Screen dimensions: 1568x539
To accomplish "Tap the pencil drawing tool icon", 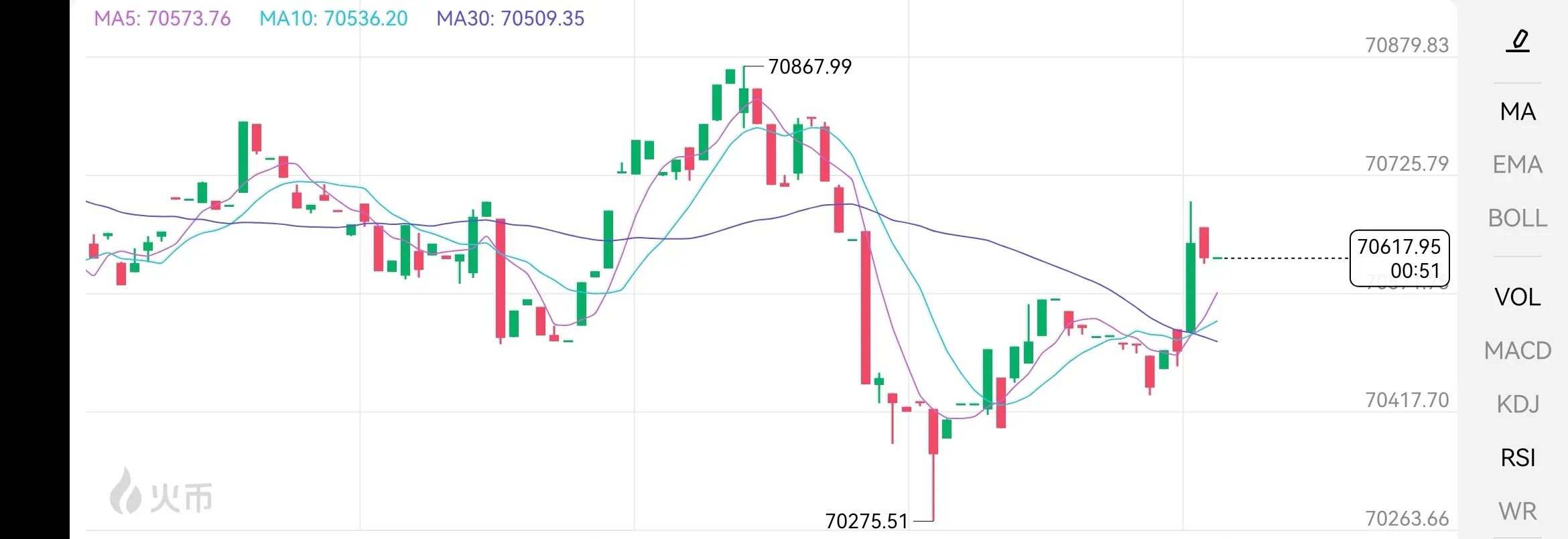I will tap(1517, 42).
